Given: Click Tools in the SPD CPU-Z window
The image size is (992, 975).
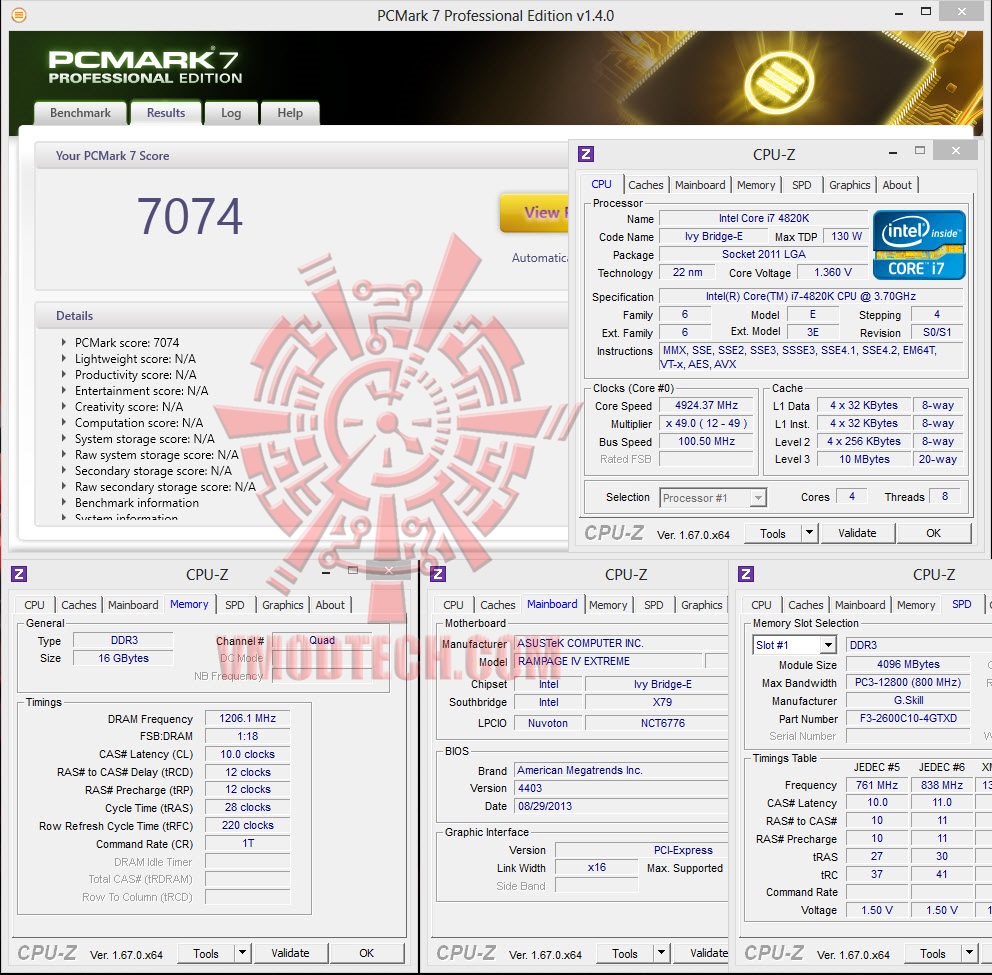Looking at the screenshot, I should (x=933, y=953).
